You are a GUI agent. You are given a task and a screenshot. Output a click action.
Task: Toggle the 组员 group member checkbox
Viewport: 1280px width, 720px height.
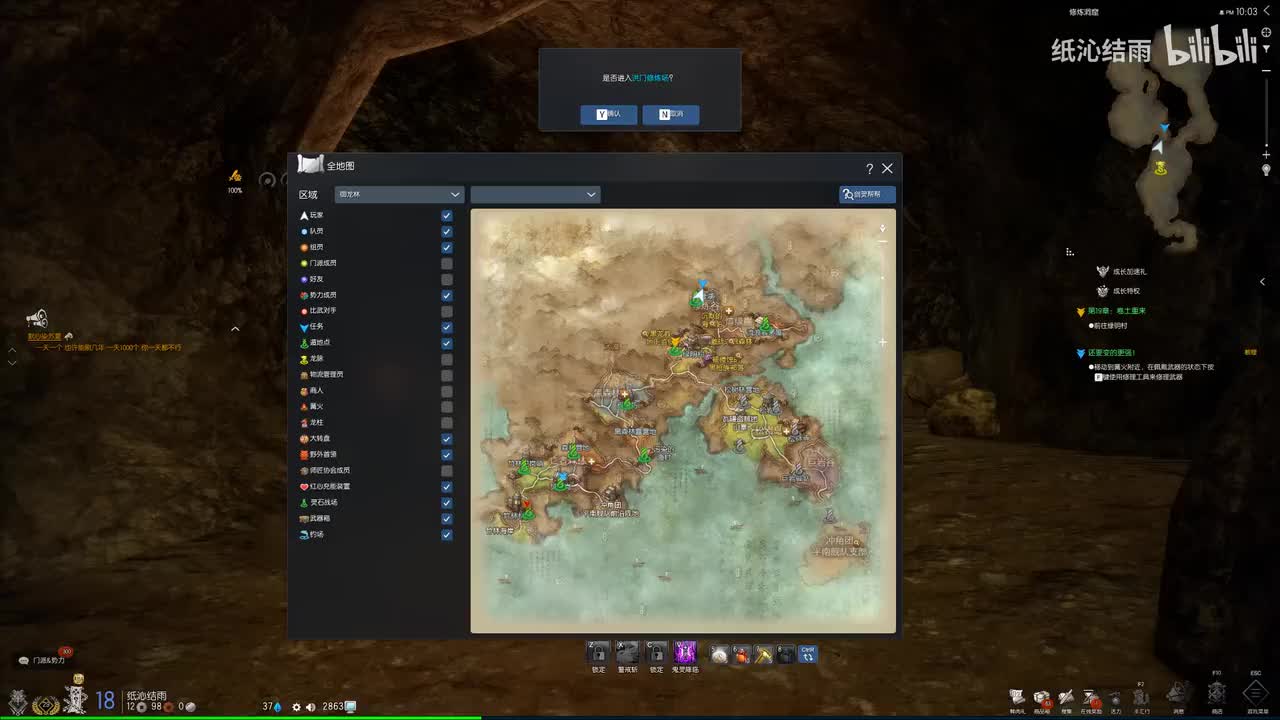[447, 248]
